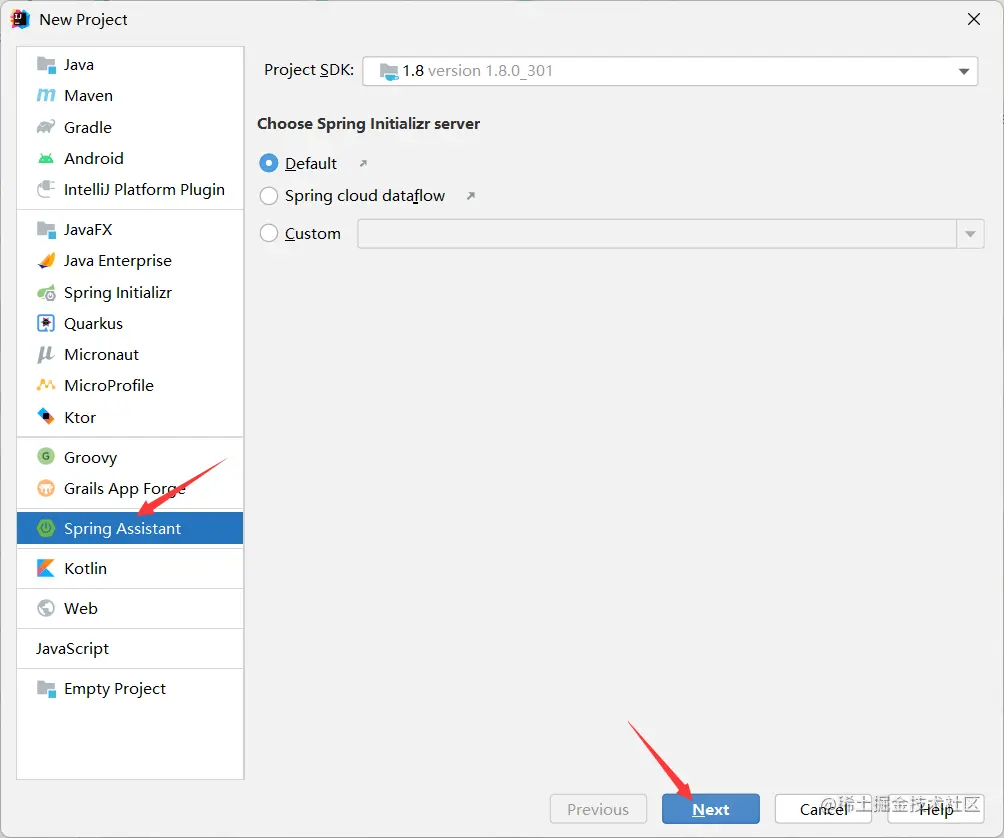This screenshot has width=1004, height=838.
Task: Click the Maven 'm' icon
Action: 46,95
